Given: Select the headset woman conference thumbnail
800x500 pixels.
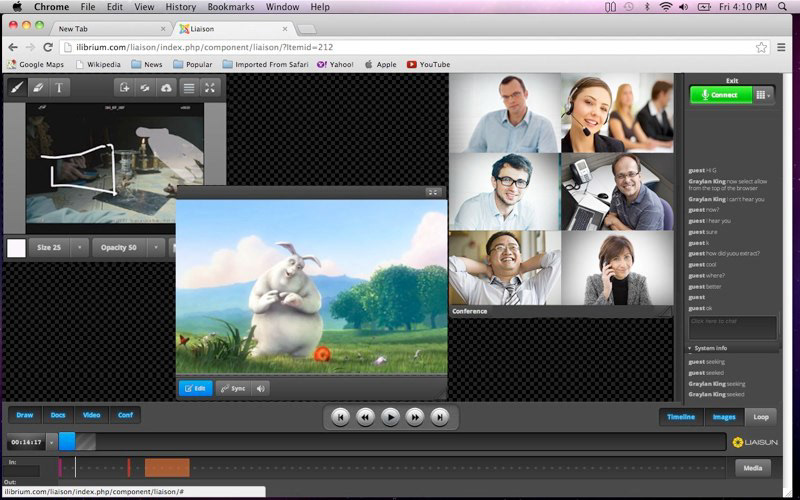Looking at the screenshot, I should 617,113.
